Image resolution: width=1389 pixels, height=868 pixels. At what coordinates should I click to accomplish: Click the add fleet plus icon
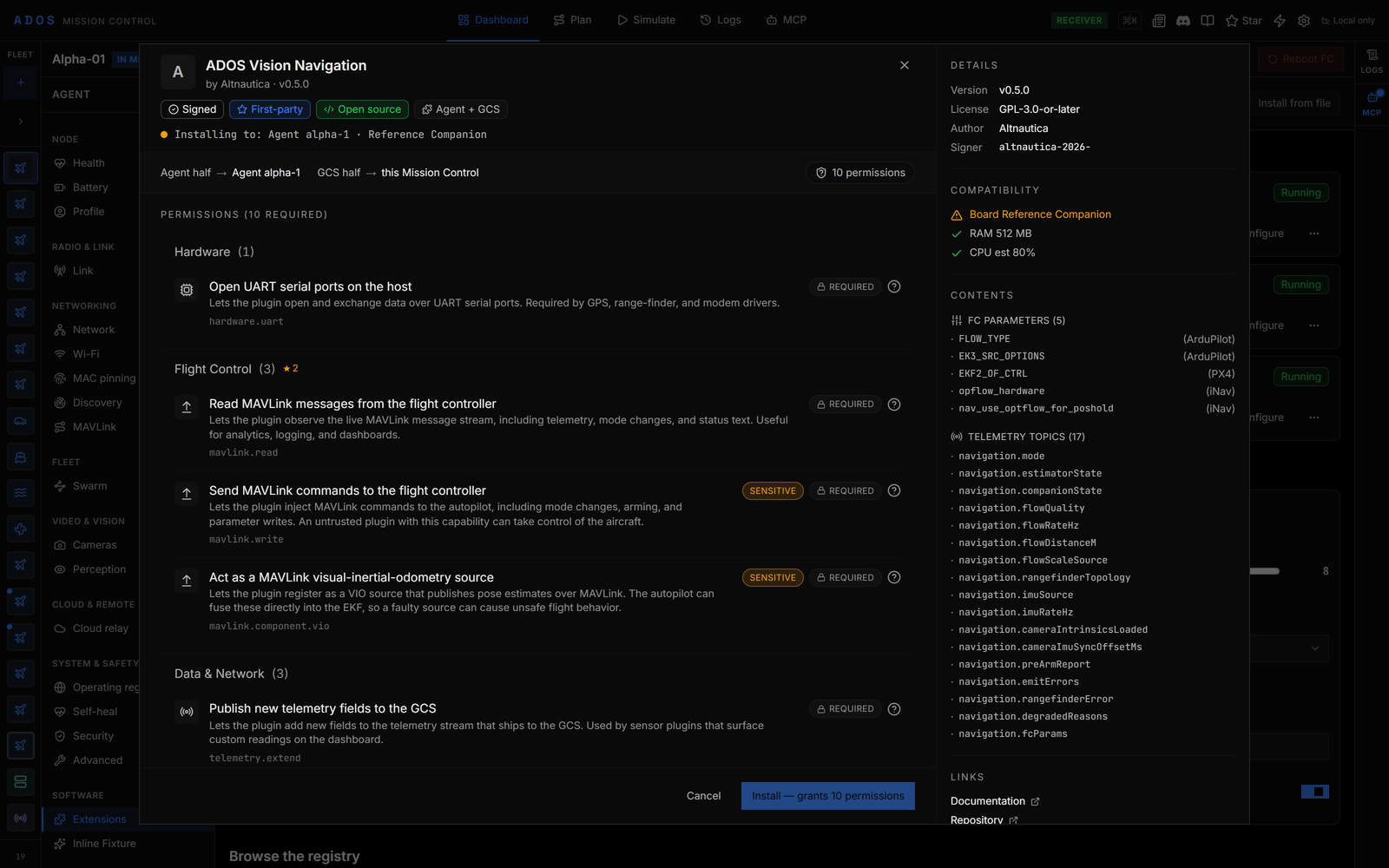(x=21, y=83)
